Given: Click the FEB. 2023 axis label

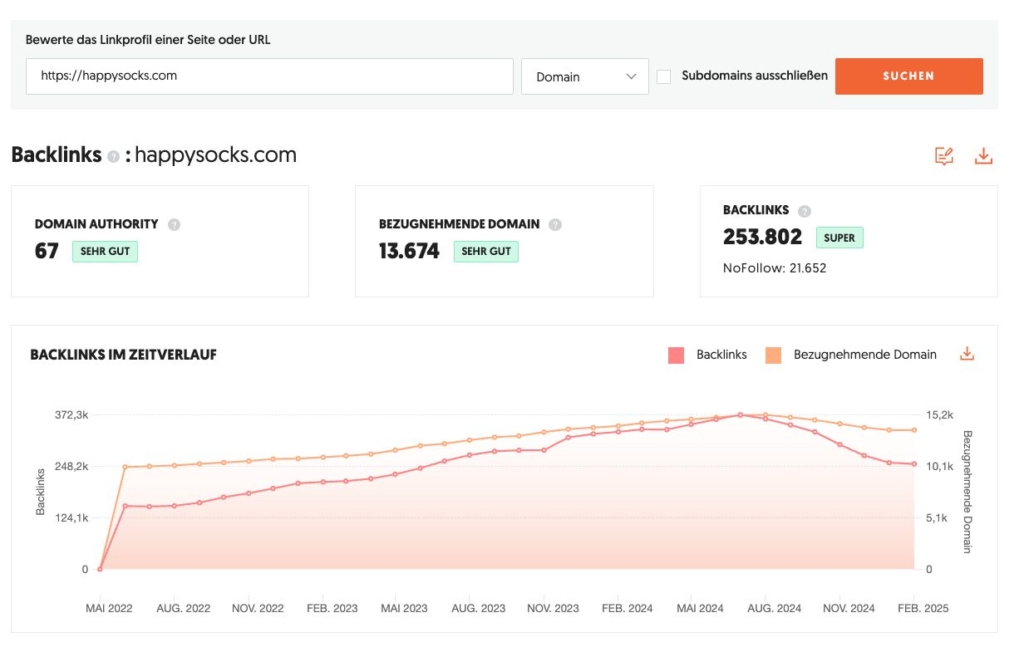Looking at the screenshot, I should (332, 608).
